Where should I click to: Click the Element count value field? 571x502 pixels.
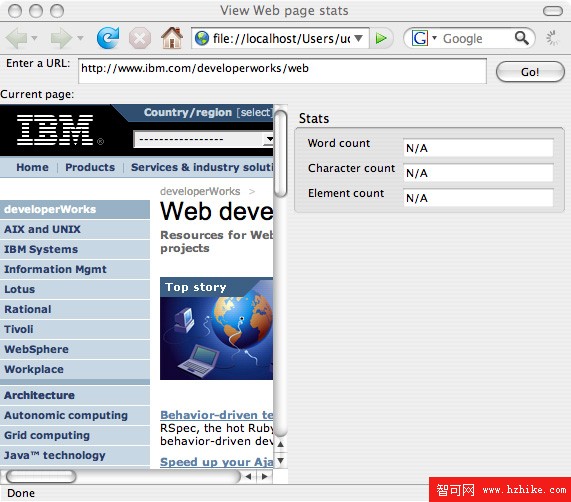[x=479, y=198]
